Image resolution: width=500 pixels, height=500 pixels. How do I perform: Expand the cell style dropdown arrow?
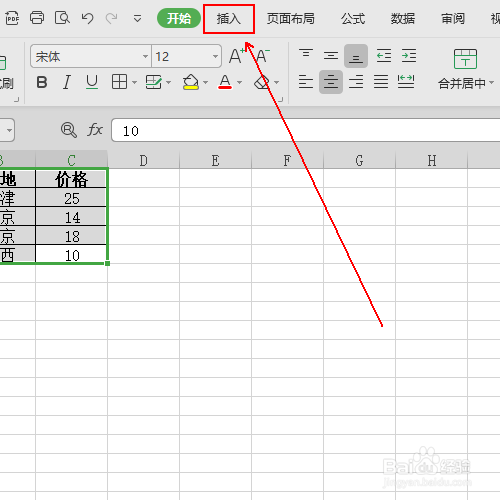tap(169, 82)
